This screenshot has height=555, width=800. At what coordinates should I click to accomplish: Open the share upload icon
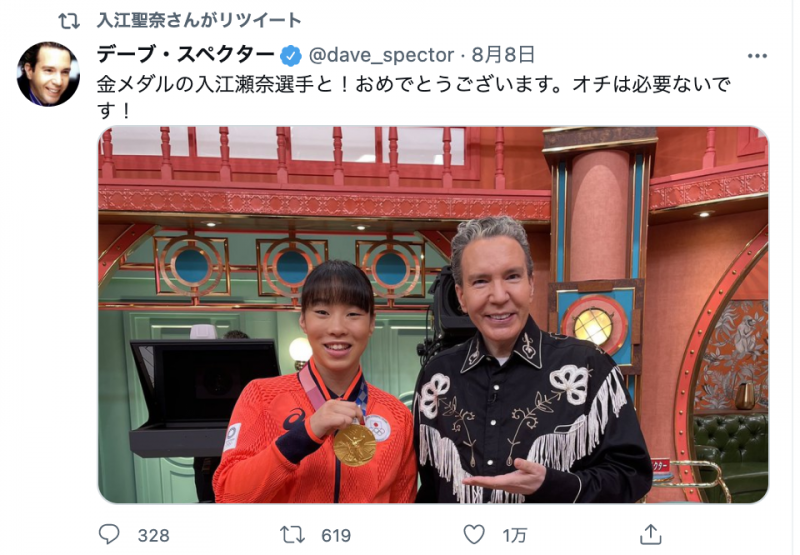coord(651,534)
